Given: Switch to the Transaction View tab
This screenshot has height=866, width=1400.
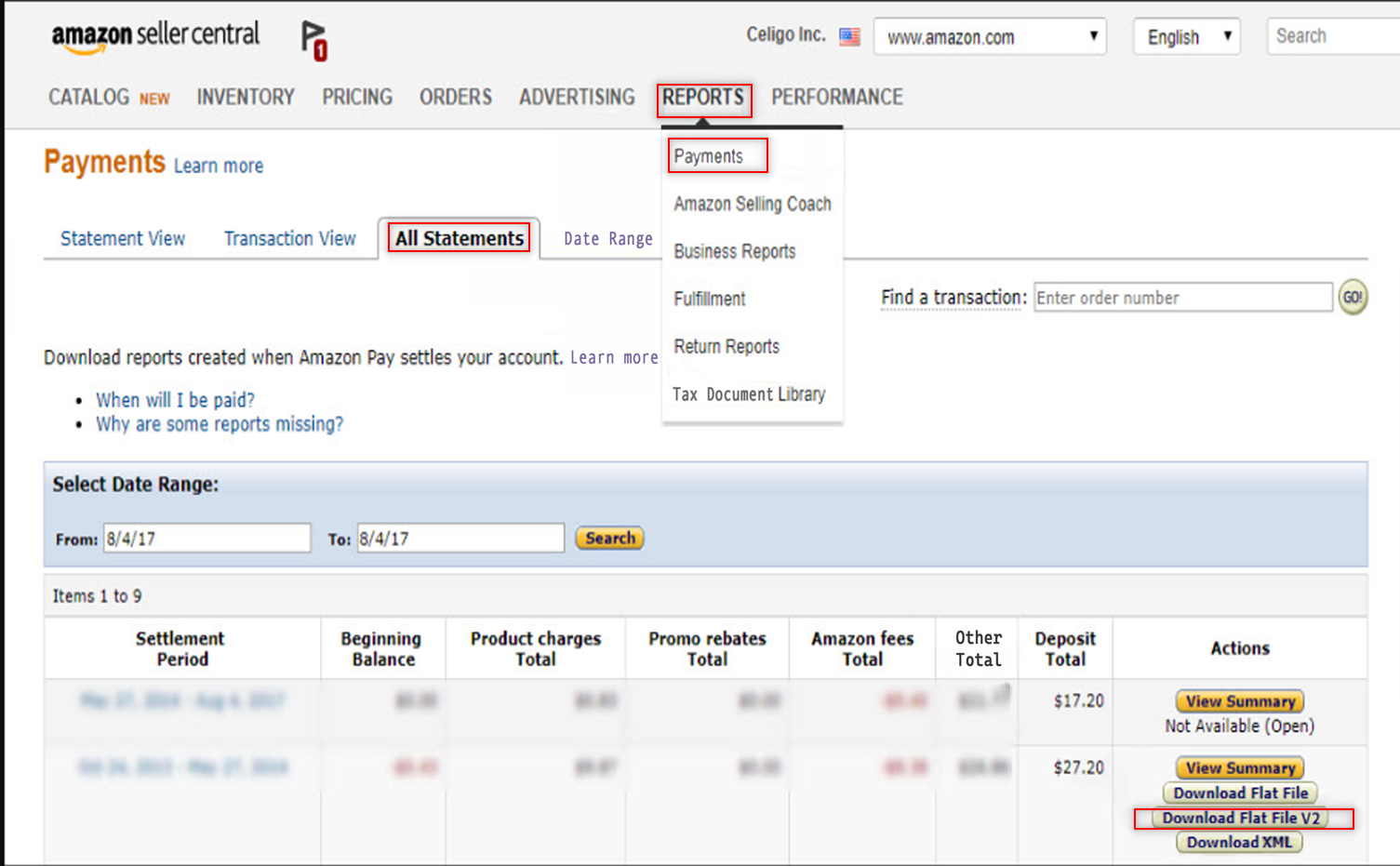Looking at the screenshot, I should click(x=289, y=239).
